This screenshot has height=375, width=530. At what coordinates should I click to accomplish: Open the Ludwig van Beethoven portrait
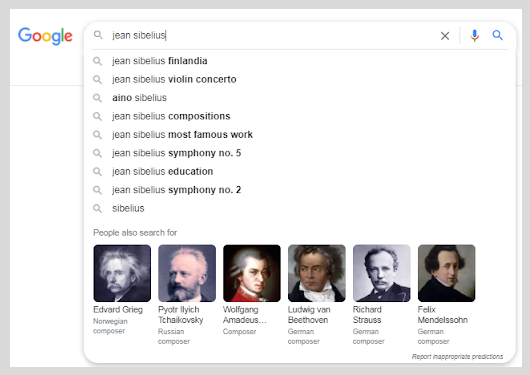[x=317, y=273]
